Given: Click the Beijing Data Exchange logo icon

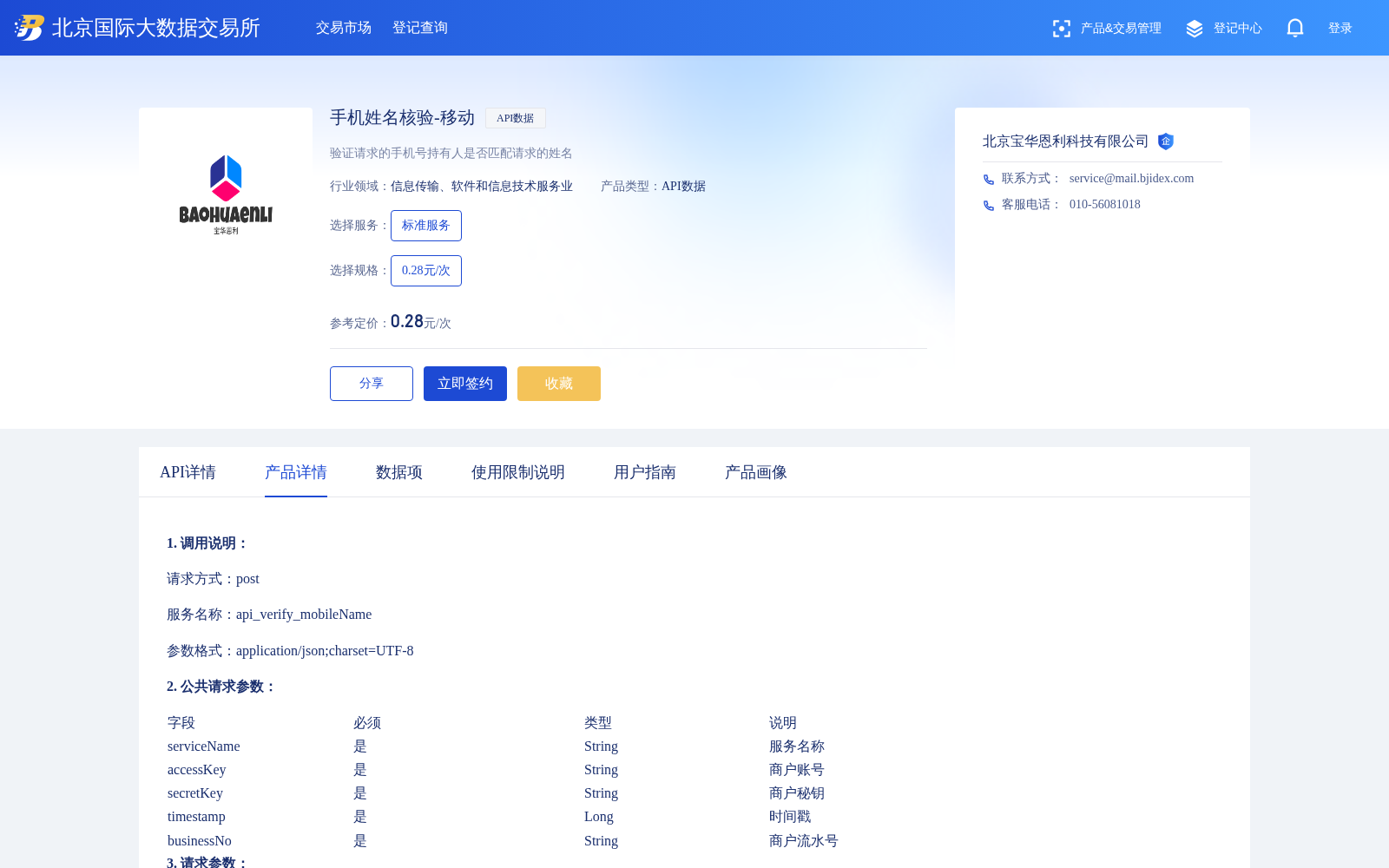Looking at the screenshot, I should [30, 28].
